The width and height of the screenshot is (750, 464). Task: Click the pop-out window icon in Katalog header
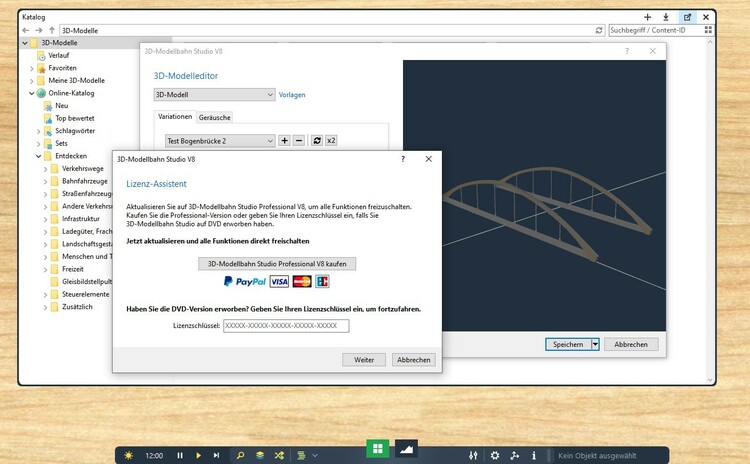pos(687,17)
